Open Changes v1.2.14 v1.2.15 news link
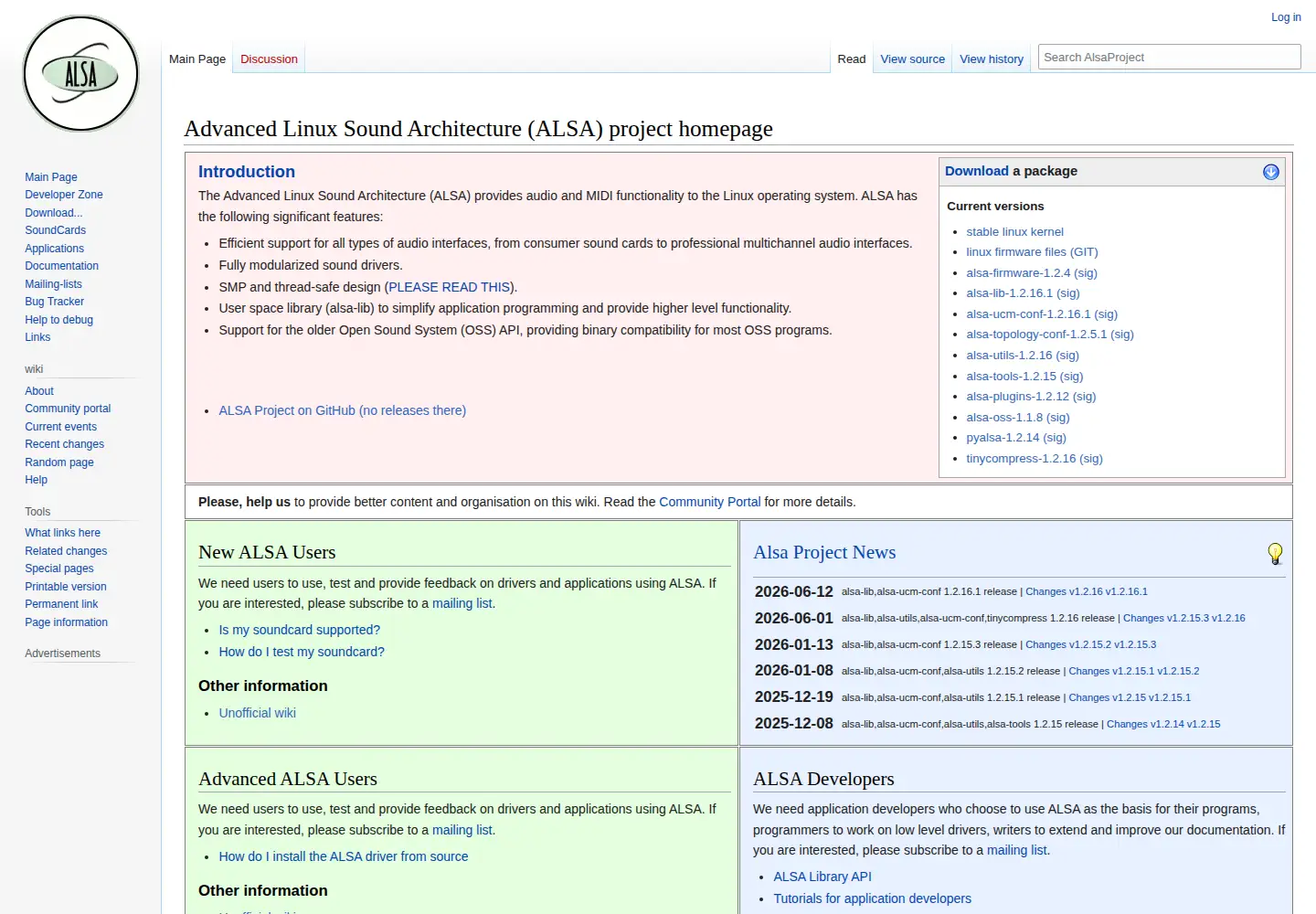Viewport: 1316px width, 914px height. tap(1163, 724)
